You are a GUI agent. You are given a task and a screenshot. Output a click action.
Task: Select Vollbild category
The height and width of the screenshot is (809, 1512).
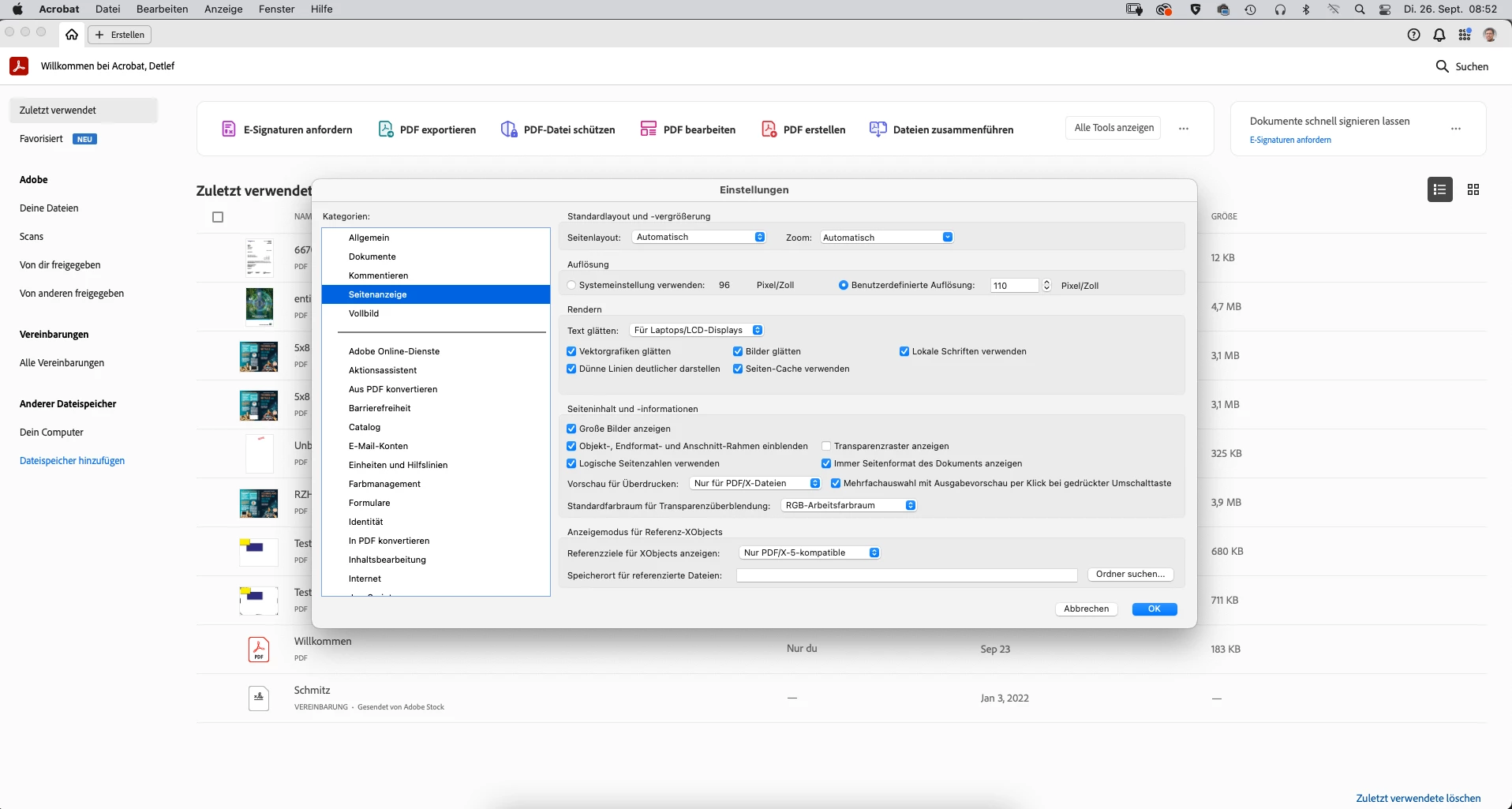[436, 313]
